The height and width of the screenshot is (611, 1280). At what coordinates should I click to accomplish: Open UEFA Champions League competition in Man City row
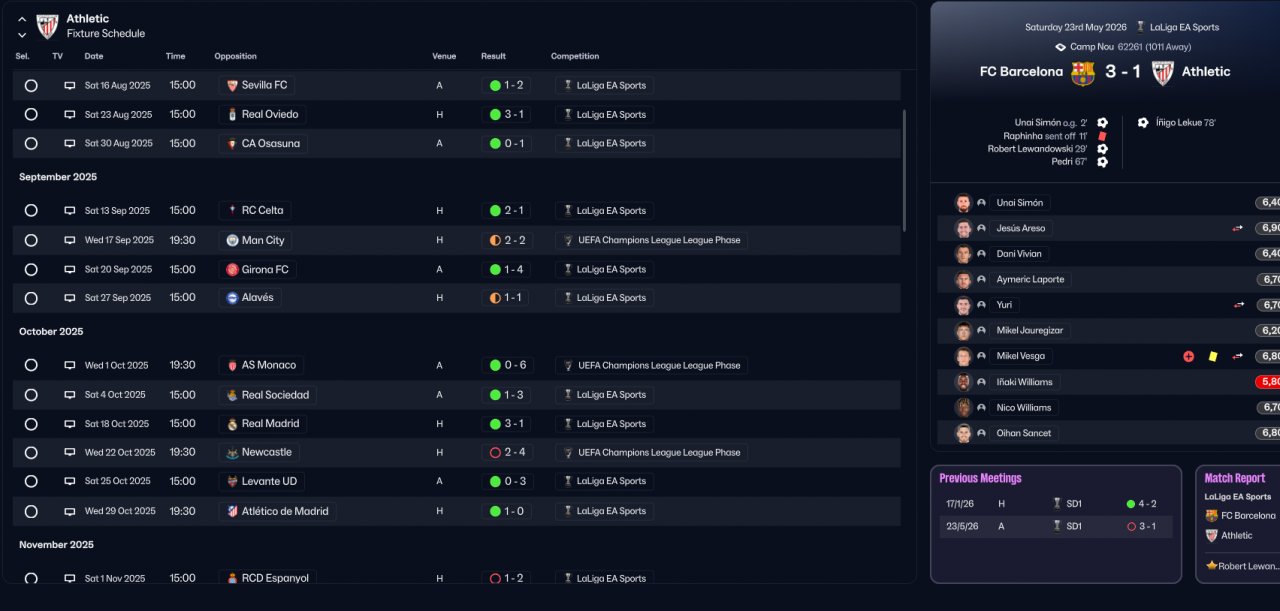pyautogui.click(x=651, y=241)
